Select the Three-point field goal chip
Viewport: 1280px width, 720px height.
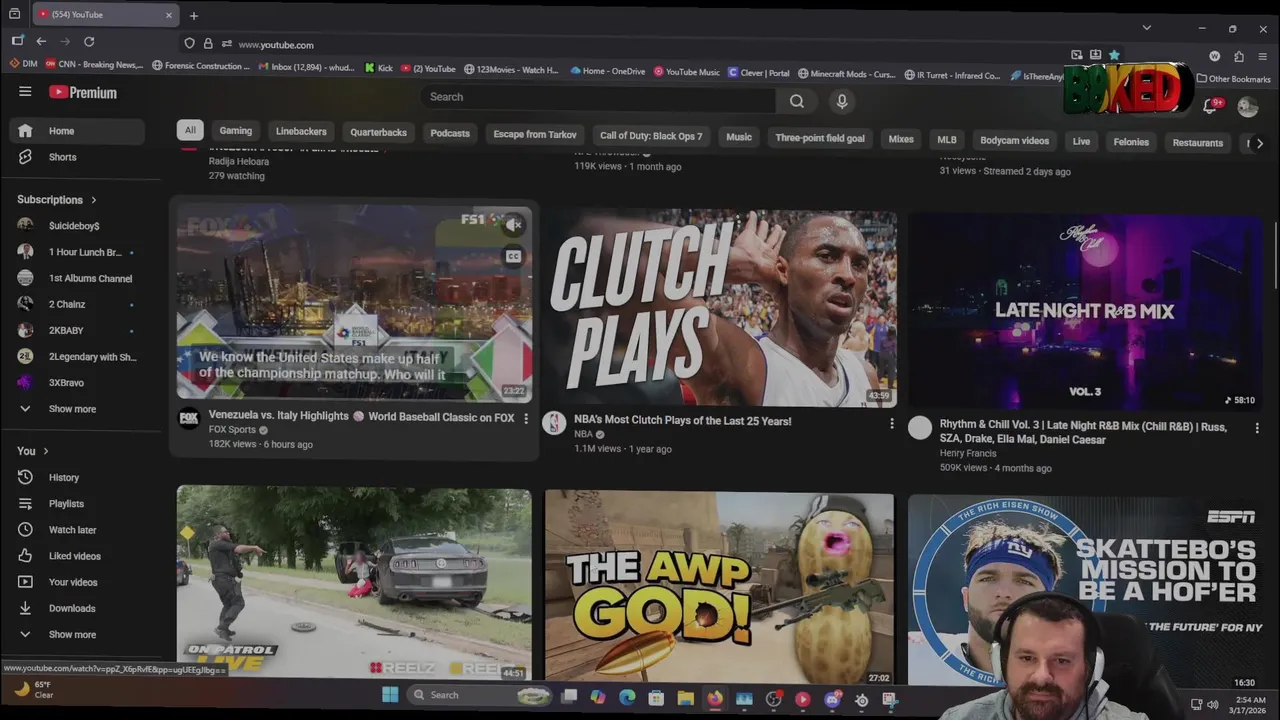click(x=820, y=138)
